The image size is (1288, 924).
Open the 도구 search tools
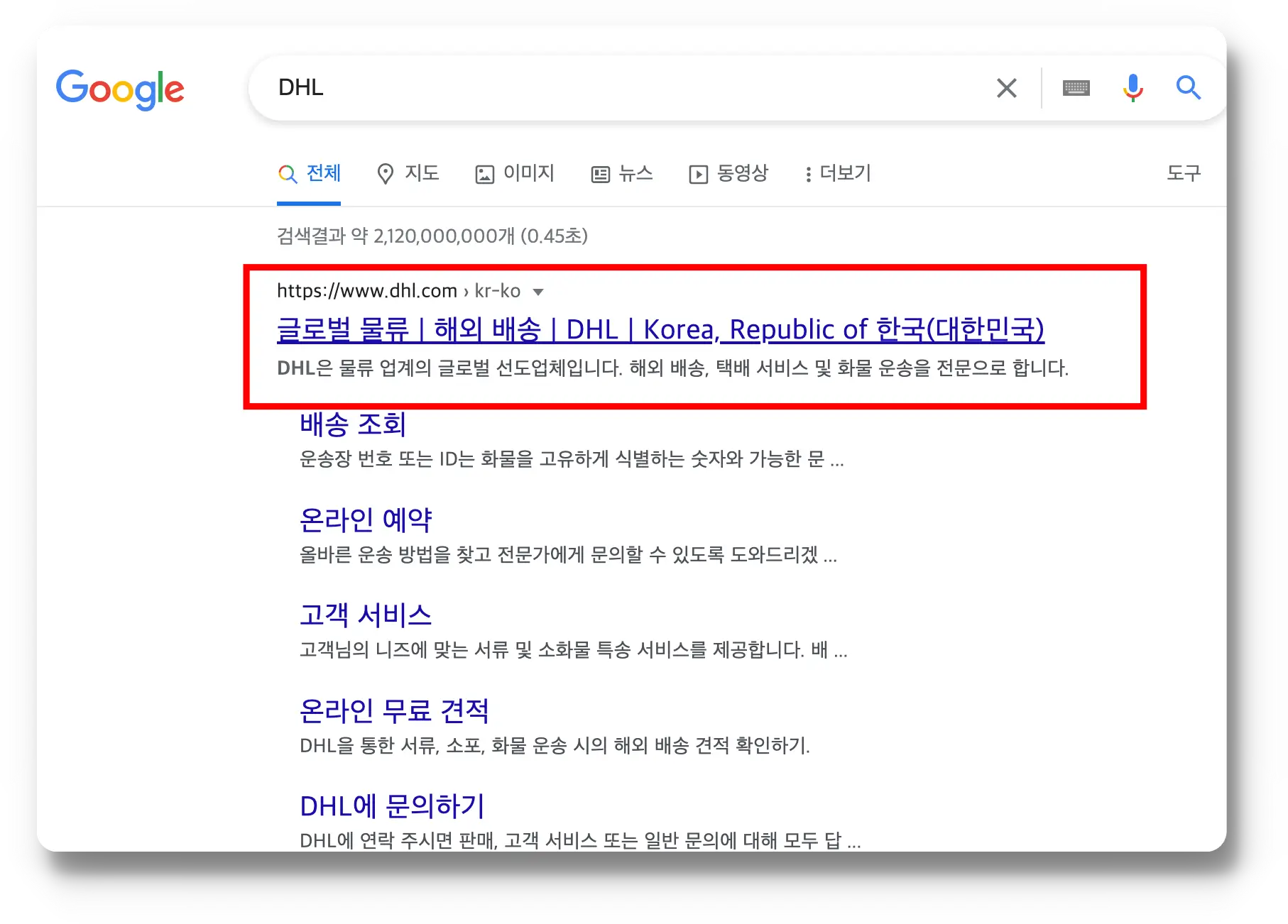pyautogui.click(x=1184, y=173)
